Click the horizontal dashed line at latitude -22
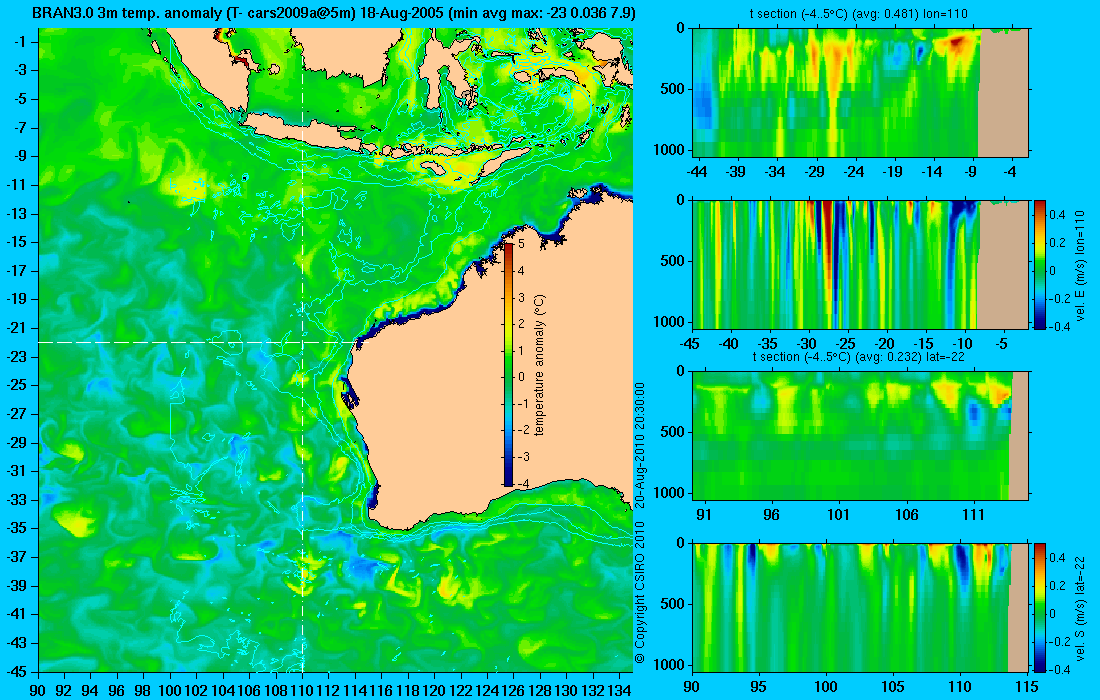This screenshot has width=1100, height=700. pos(197,342)
